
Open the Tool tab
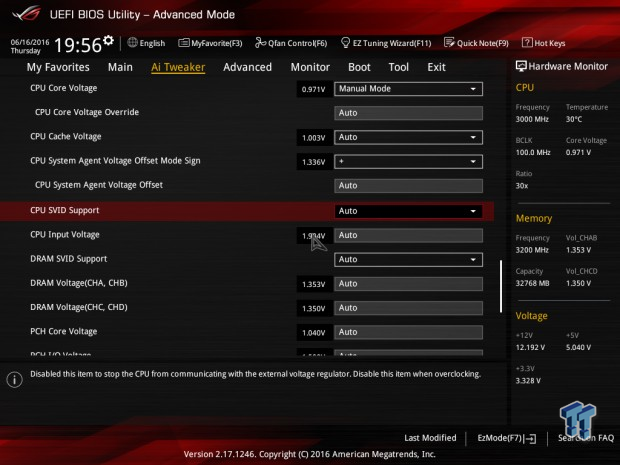(x=399, y=67)
